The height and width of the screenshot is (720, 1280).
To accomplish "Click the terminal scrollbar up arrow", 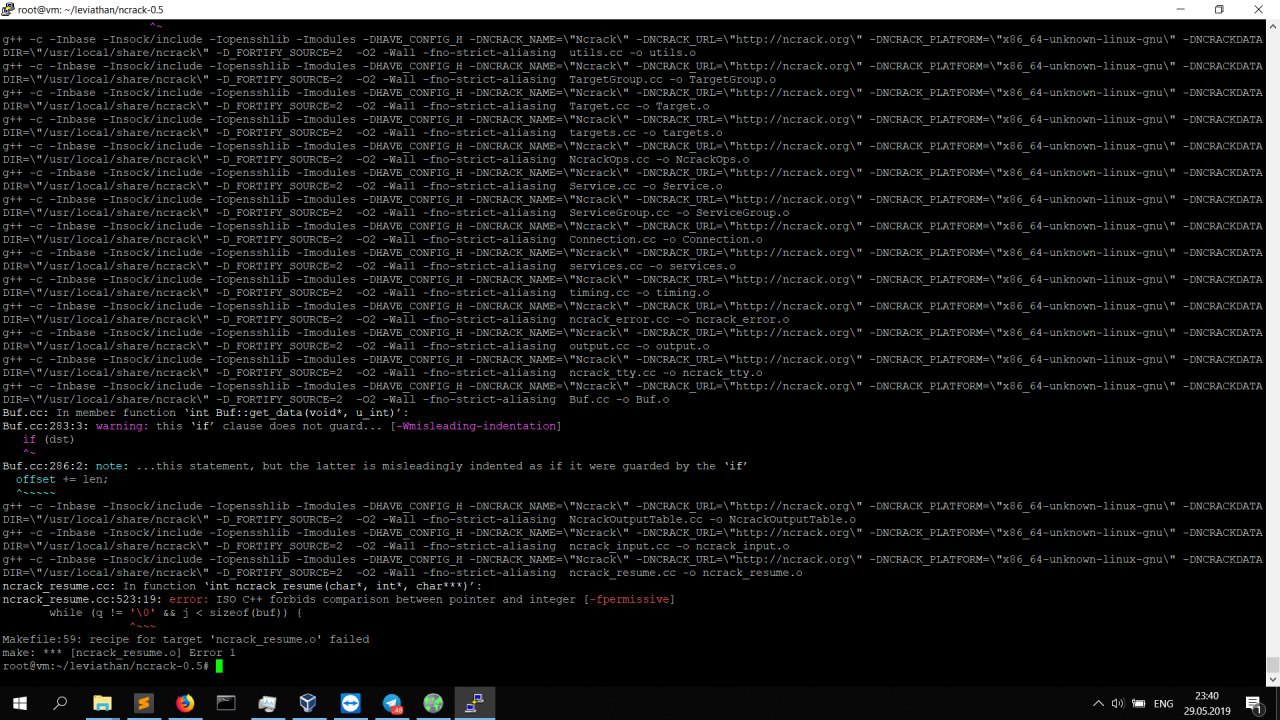I will [1272, 27].
